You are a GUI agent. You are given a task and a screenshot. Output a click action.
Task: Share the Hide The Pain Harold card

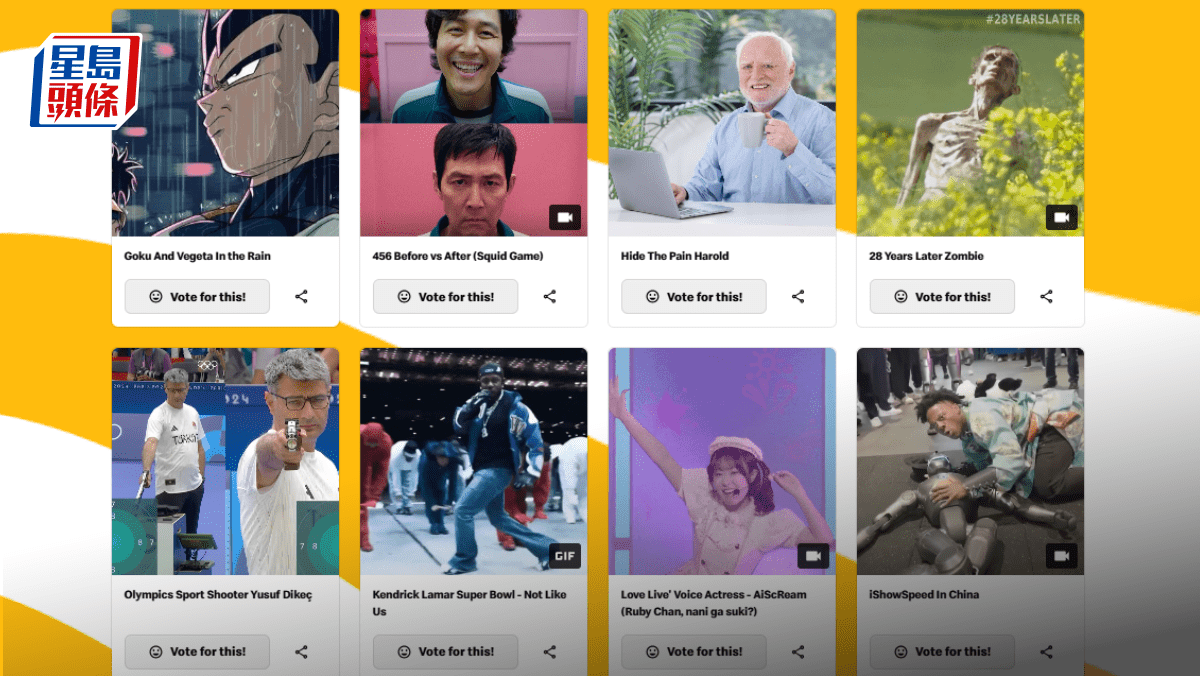pos(798,297)
